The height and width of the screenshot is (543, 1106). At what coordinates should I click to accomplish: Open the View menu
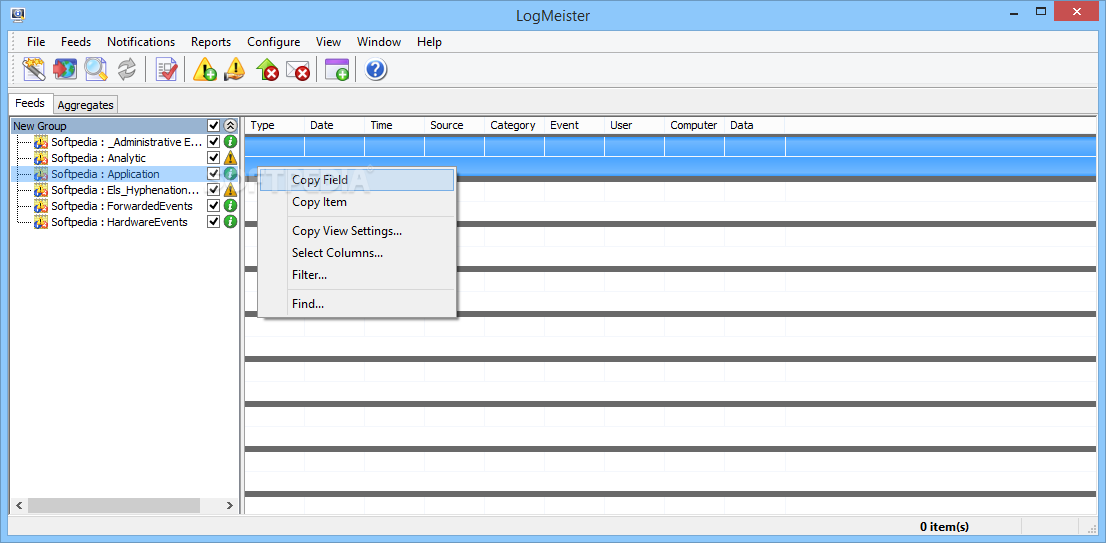coord(329,42)
